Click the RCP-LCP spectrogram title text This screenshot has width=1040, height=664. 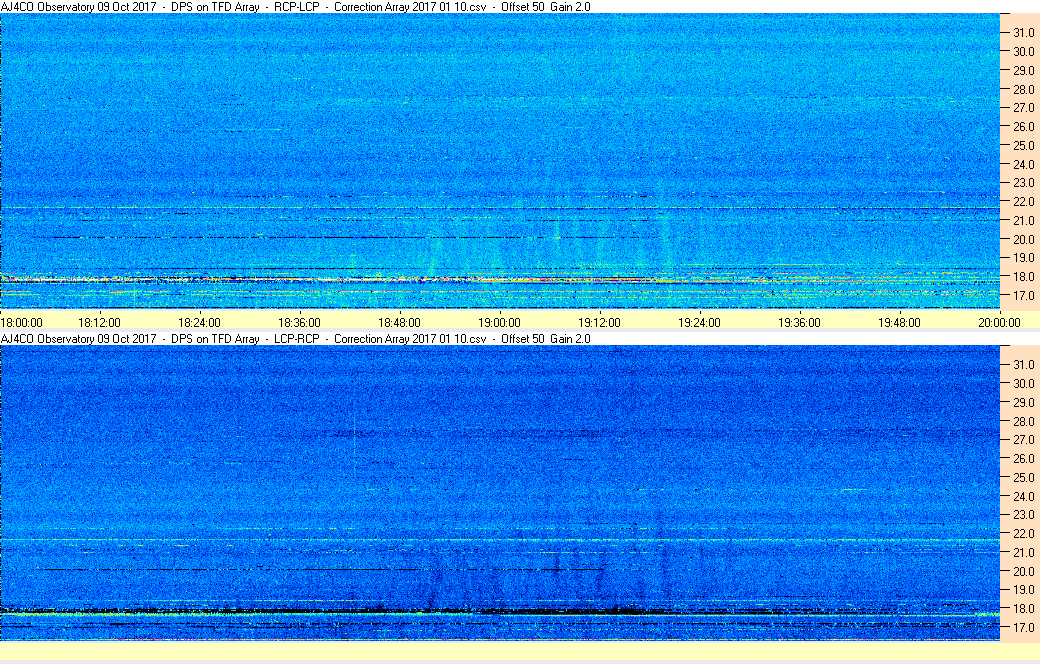coord(296,7)
